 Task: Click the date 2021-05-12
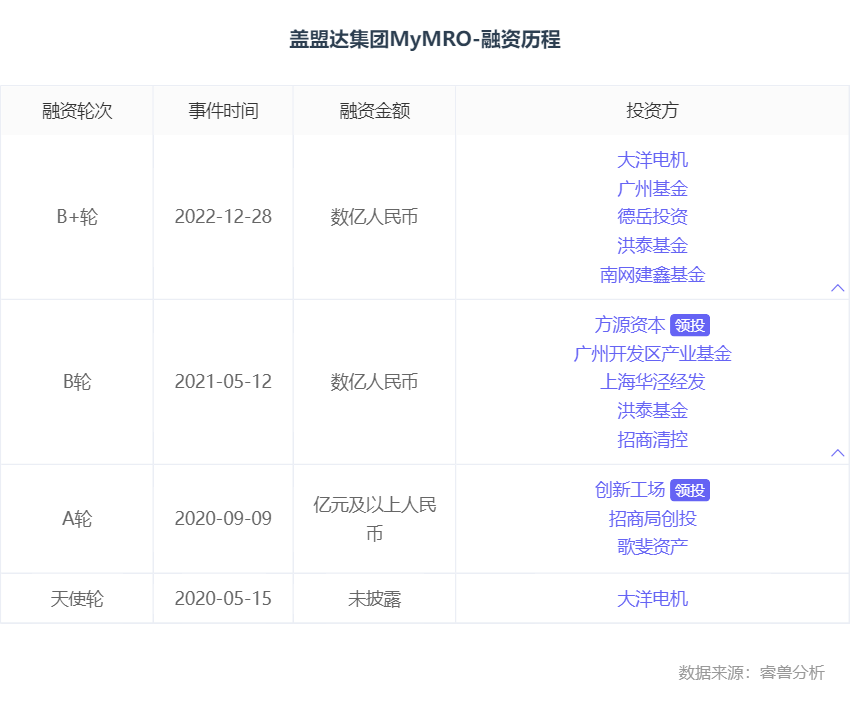[x=223, y=382]
